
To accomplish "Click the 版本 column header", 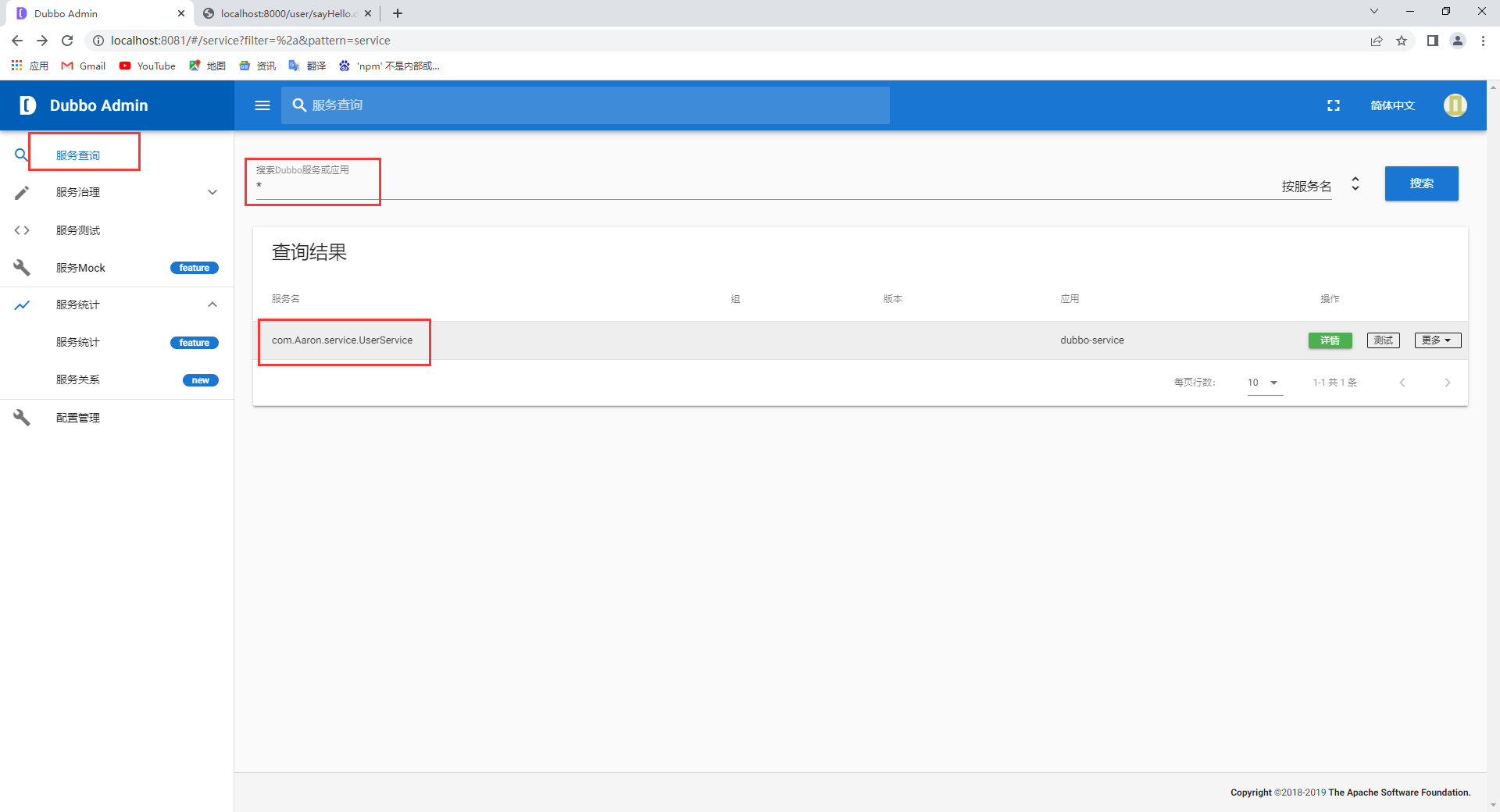I will 893,299.
